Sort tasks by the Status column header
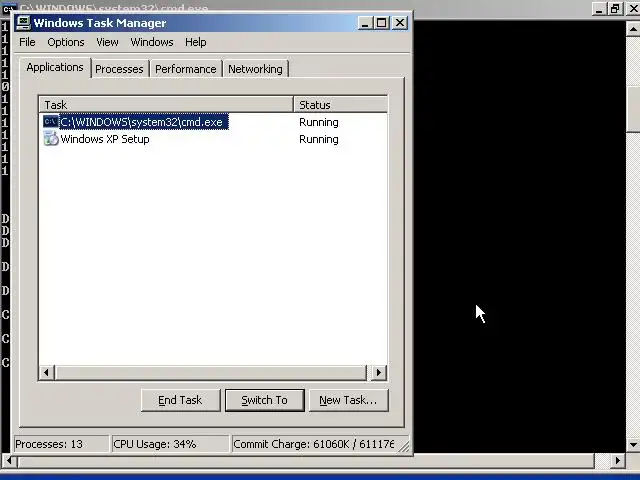This screenshot has height=480, width=640. tap(340, 104)
